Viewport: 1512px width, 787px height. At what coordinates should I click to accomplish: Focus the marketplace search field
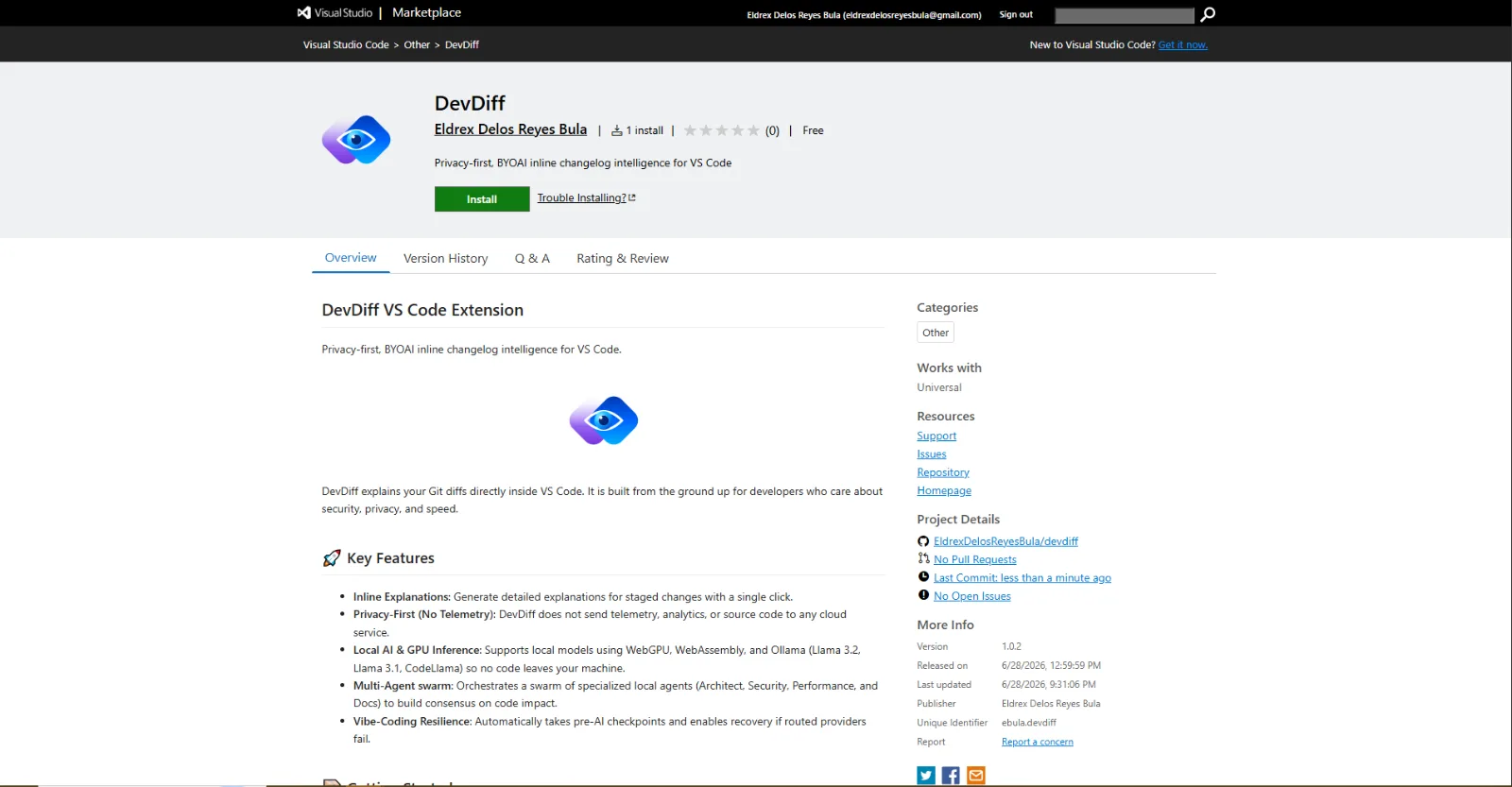(x=1125, y=15)
